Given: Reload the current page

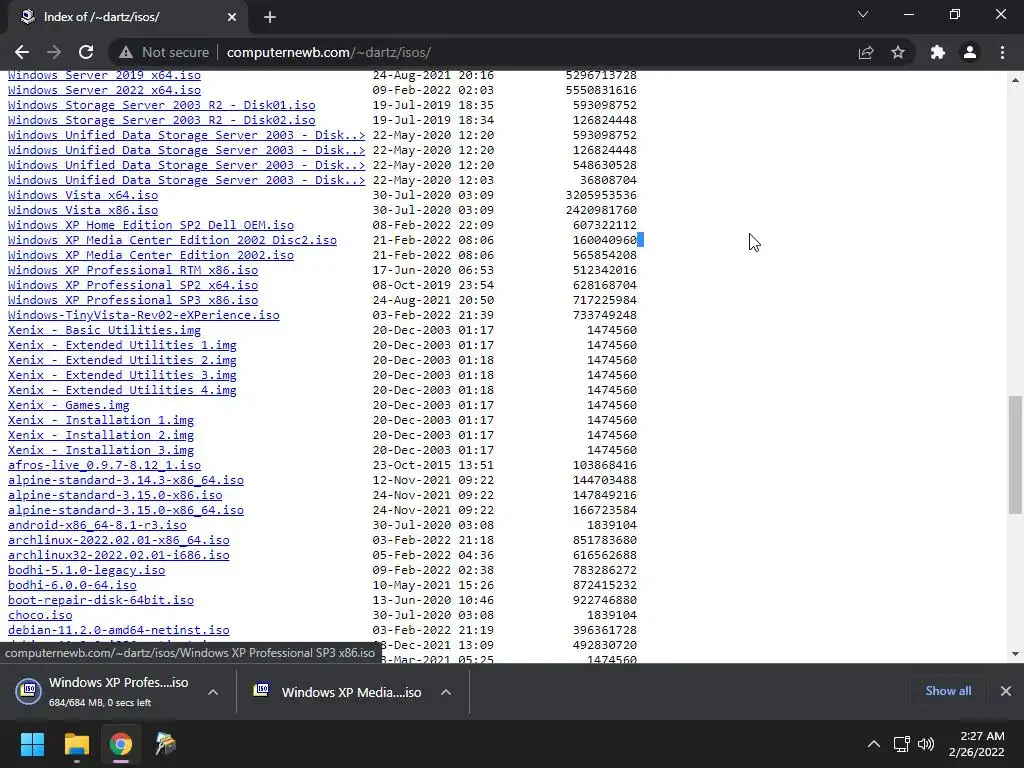Looking at the screenshot, I should coord(86,52).
